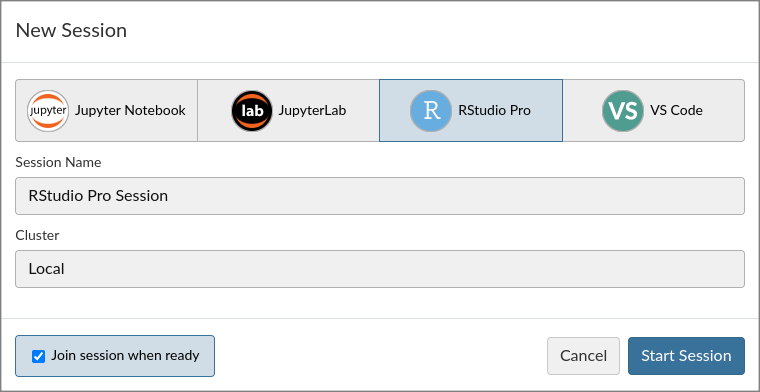
Task: Click the black JupyterLab 'lab' icon
Action: coord(252,111)
